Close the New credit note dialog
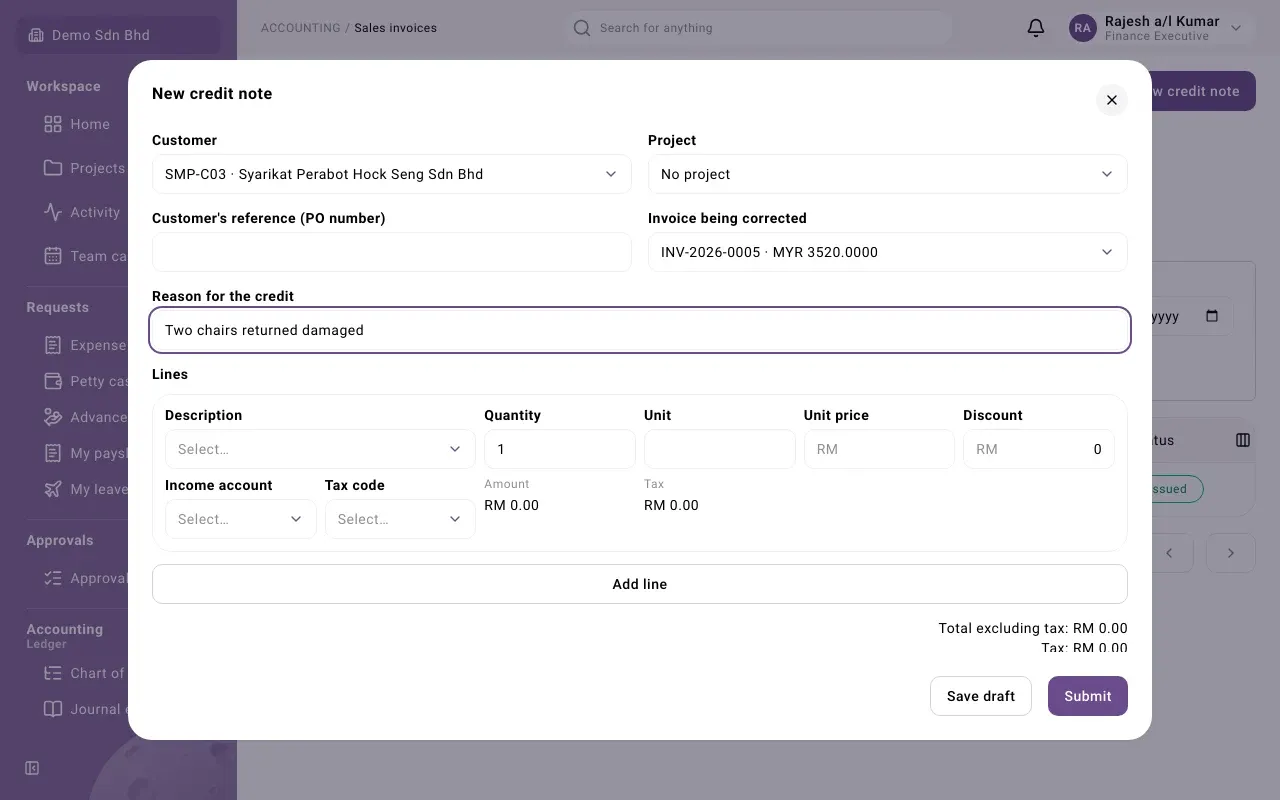The width and height of the screenshot is (1280, 800). tap(1112, 100)
